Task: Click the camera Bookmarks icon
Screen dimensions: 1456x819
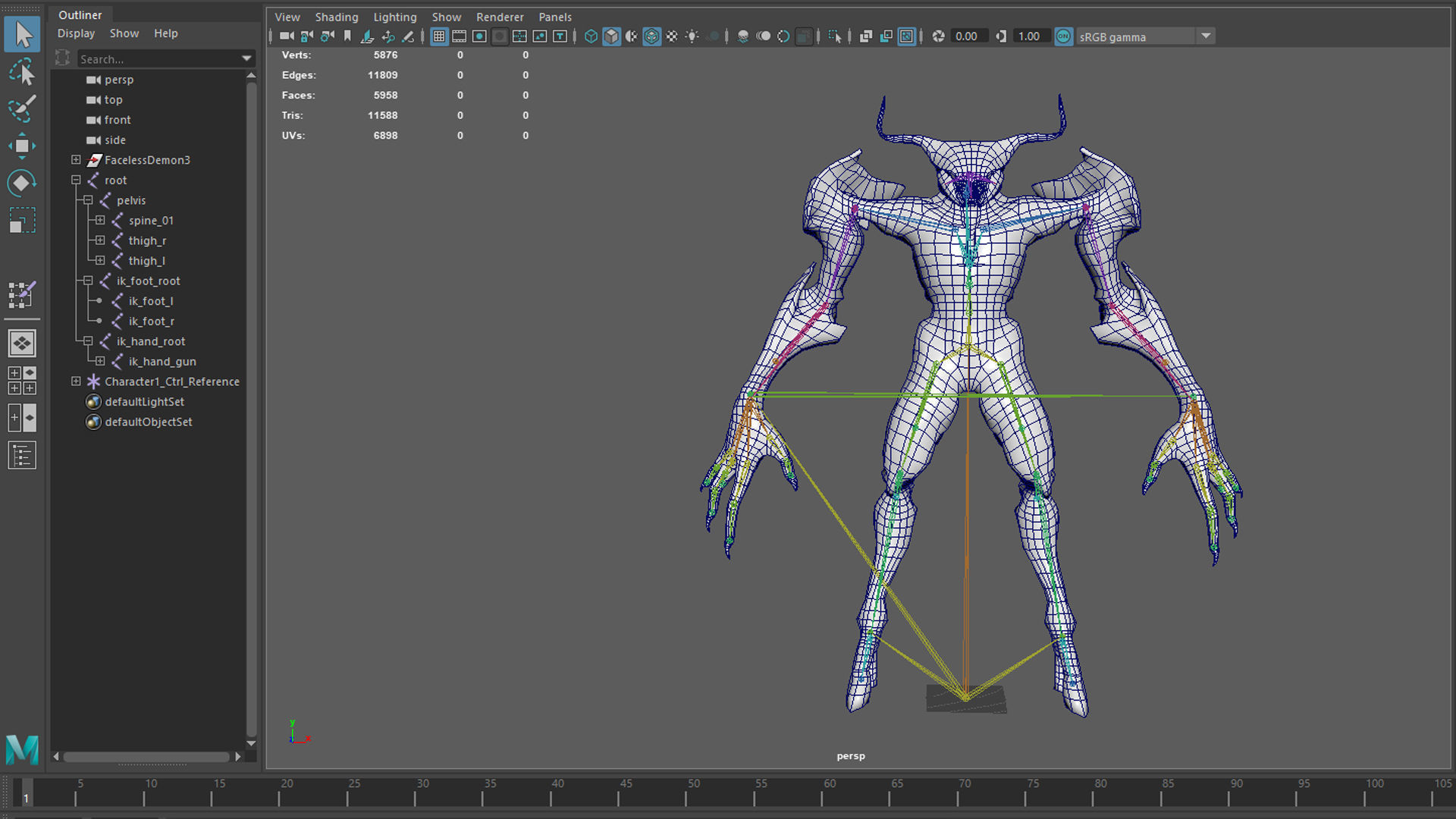Action: click(347, 36)
